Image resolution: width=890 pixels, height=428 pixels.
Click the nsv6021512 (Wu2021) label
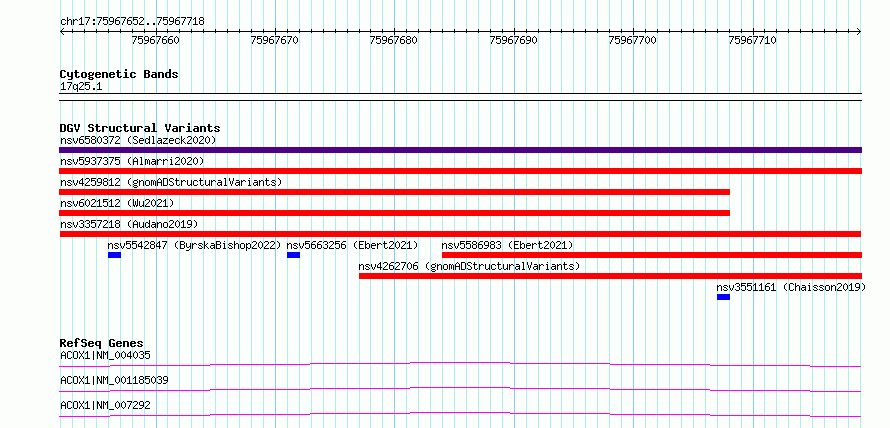117,203
